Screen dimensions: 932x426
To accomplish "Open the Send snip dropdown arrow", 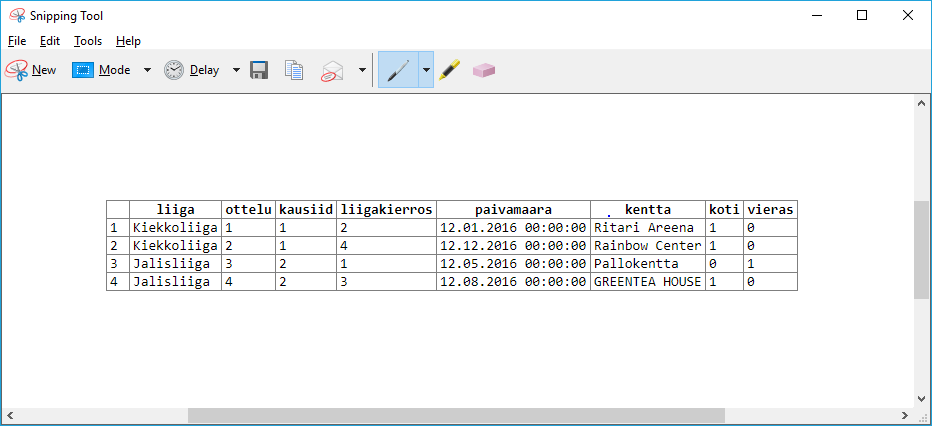I will click(362, 70).
